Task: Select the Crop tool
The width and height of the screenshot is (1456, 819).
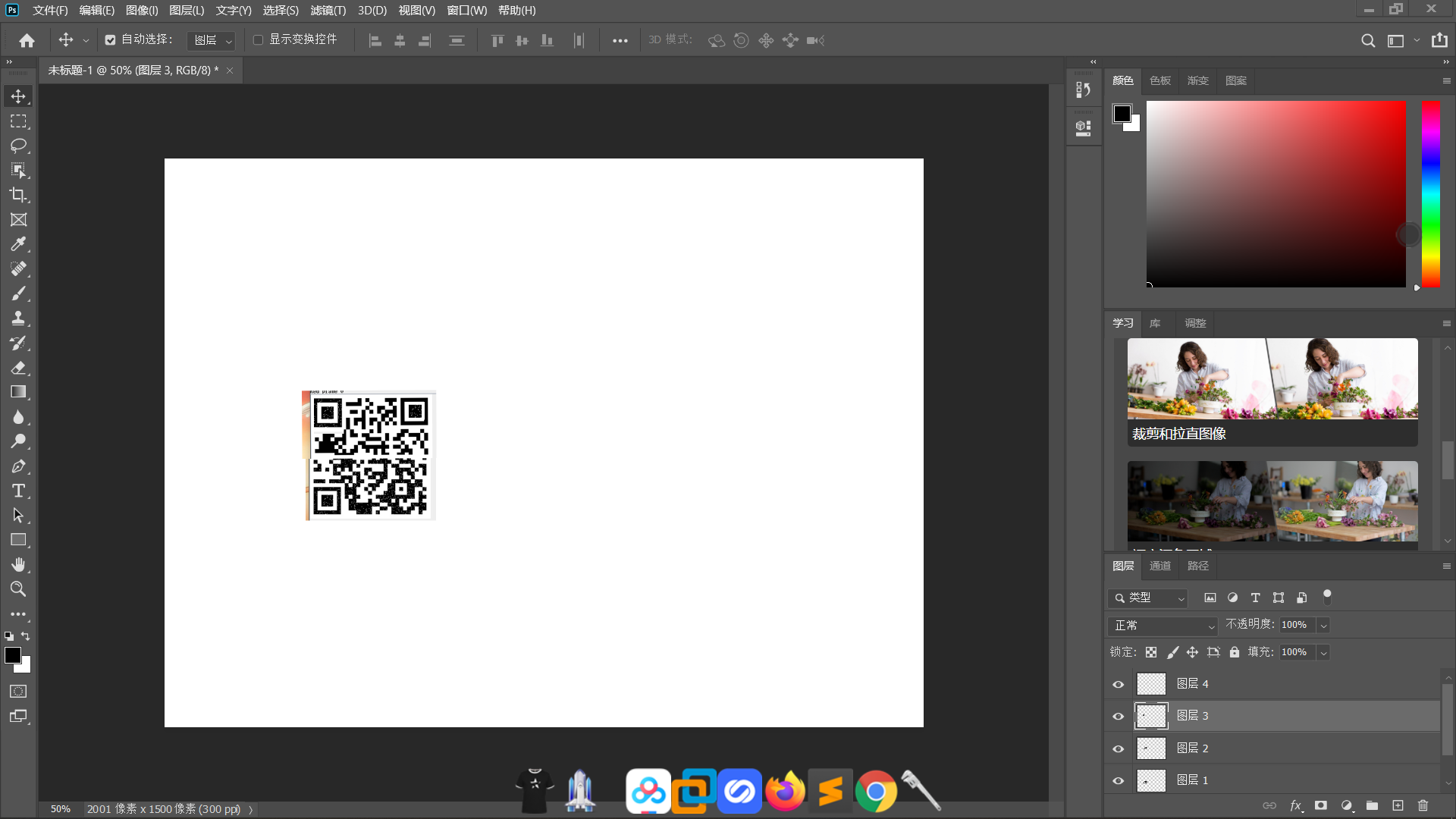Action: click(18, 195)
